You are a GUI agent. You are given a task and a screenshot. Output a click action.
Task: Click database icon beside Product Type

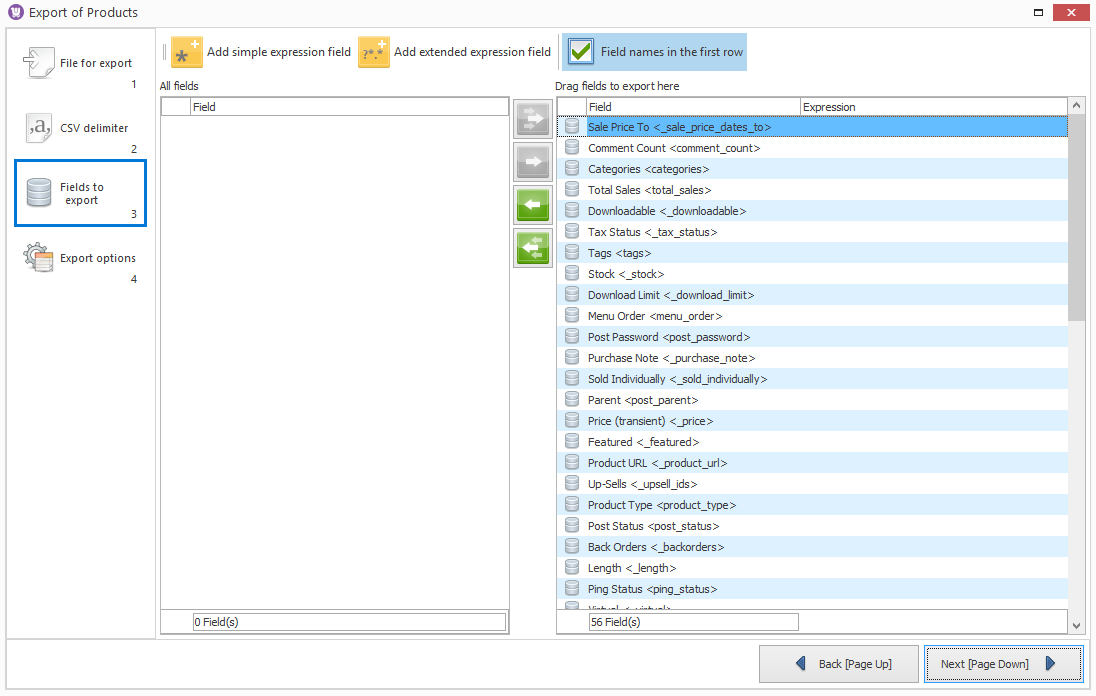572,504
